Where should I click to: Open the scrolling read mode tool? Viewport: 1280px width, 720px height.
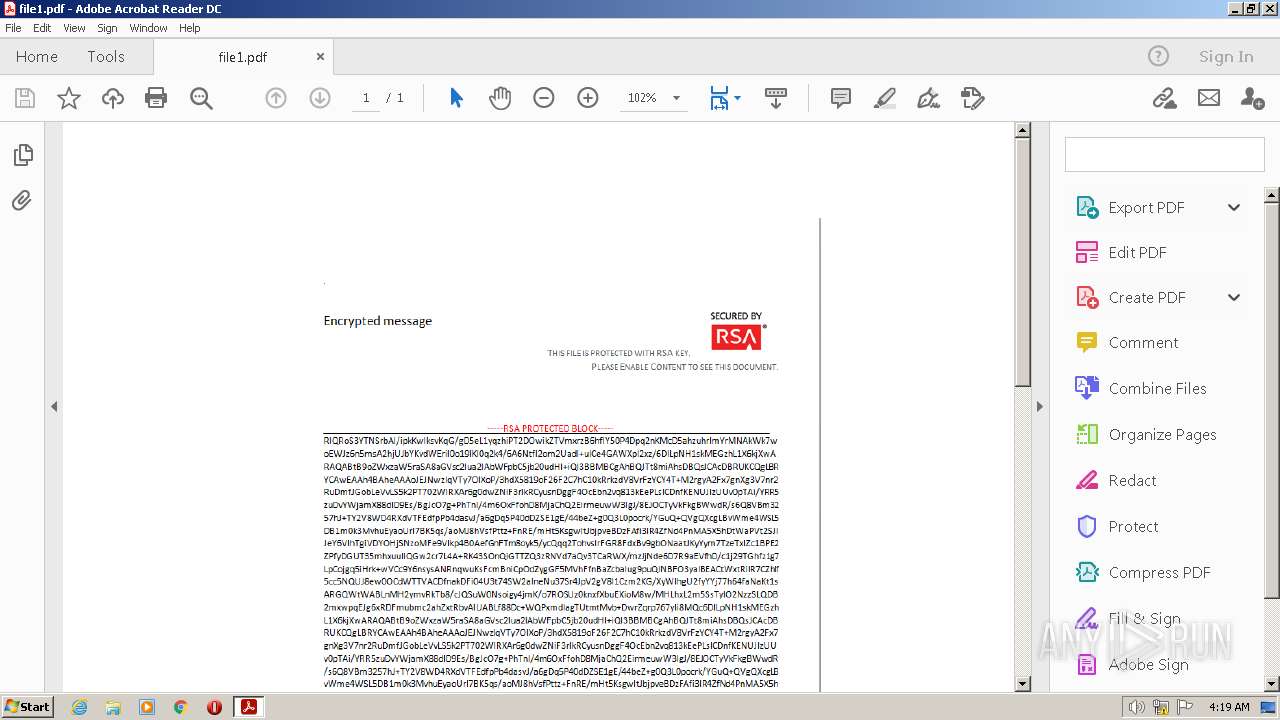point(775,98)
